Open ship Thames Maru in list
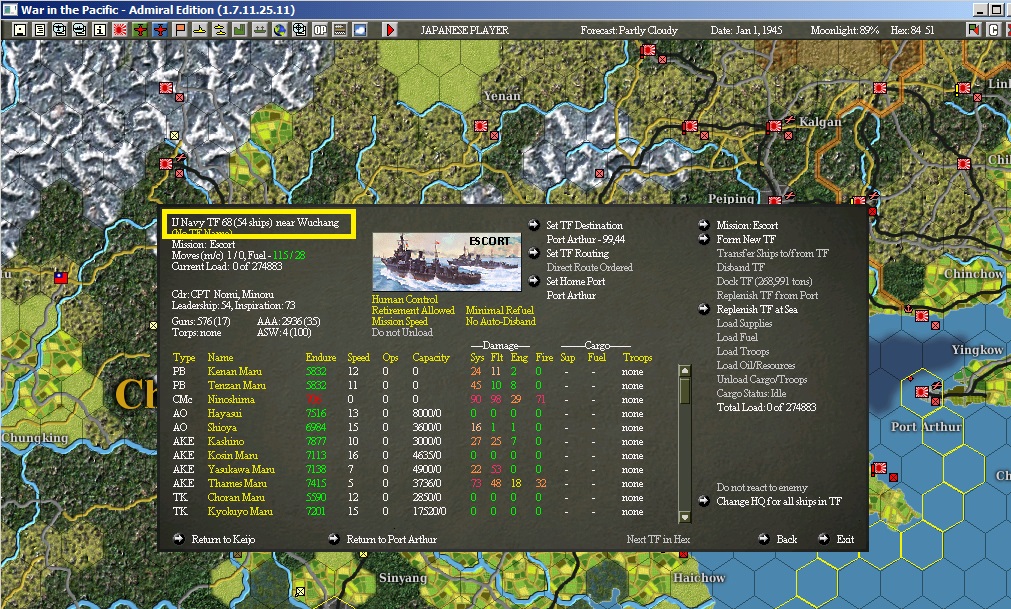The image size is (1011, 609). click(237, 483)
